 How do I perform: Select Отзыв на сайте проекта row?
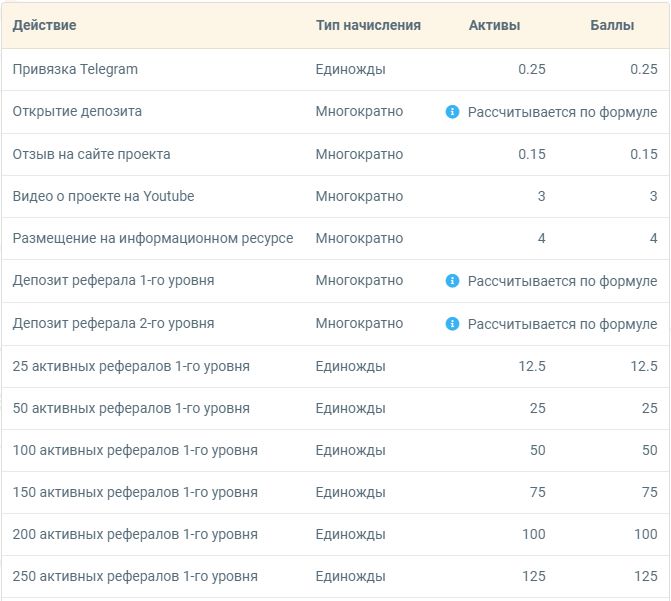click(336, 154)
